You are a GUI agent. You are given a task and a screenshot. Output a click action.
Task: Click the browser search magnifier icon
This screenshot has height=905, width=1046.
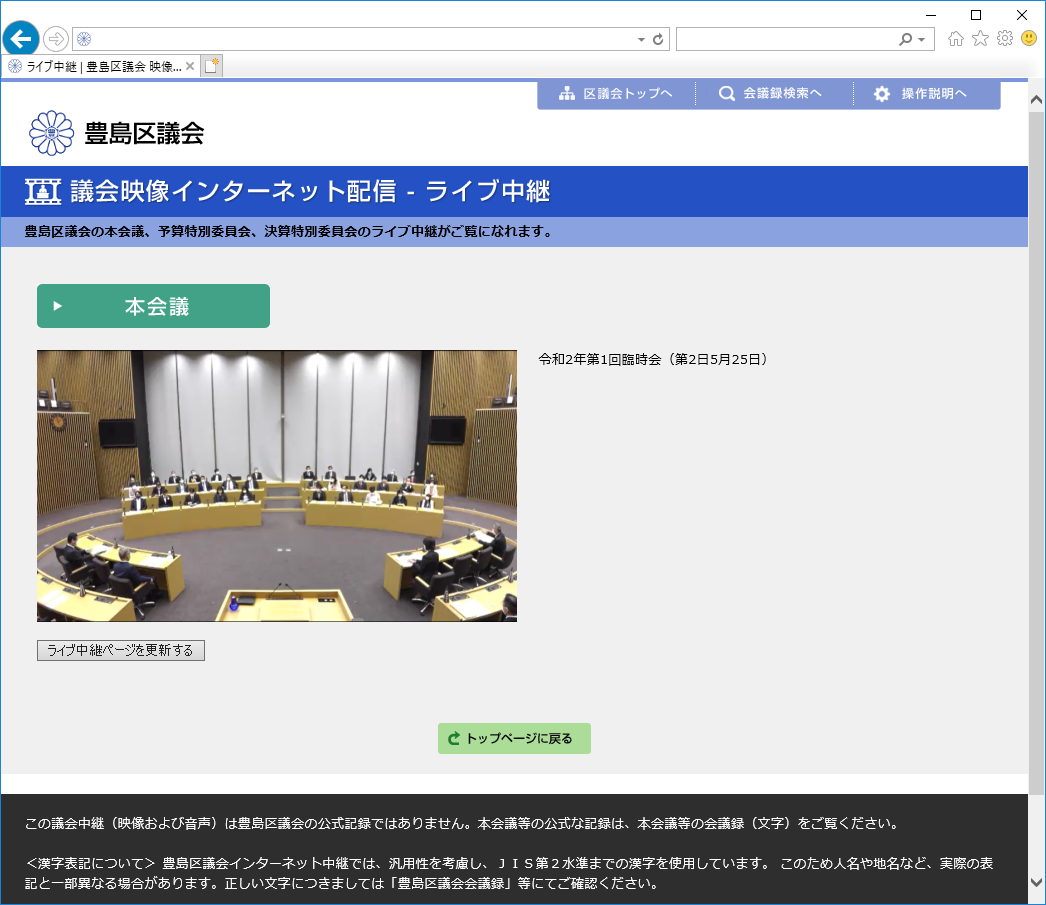(x=905, y=39)
